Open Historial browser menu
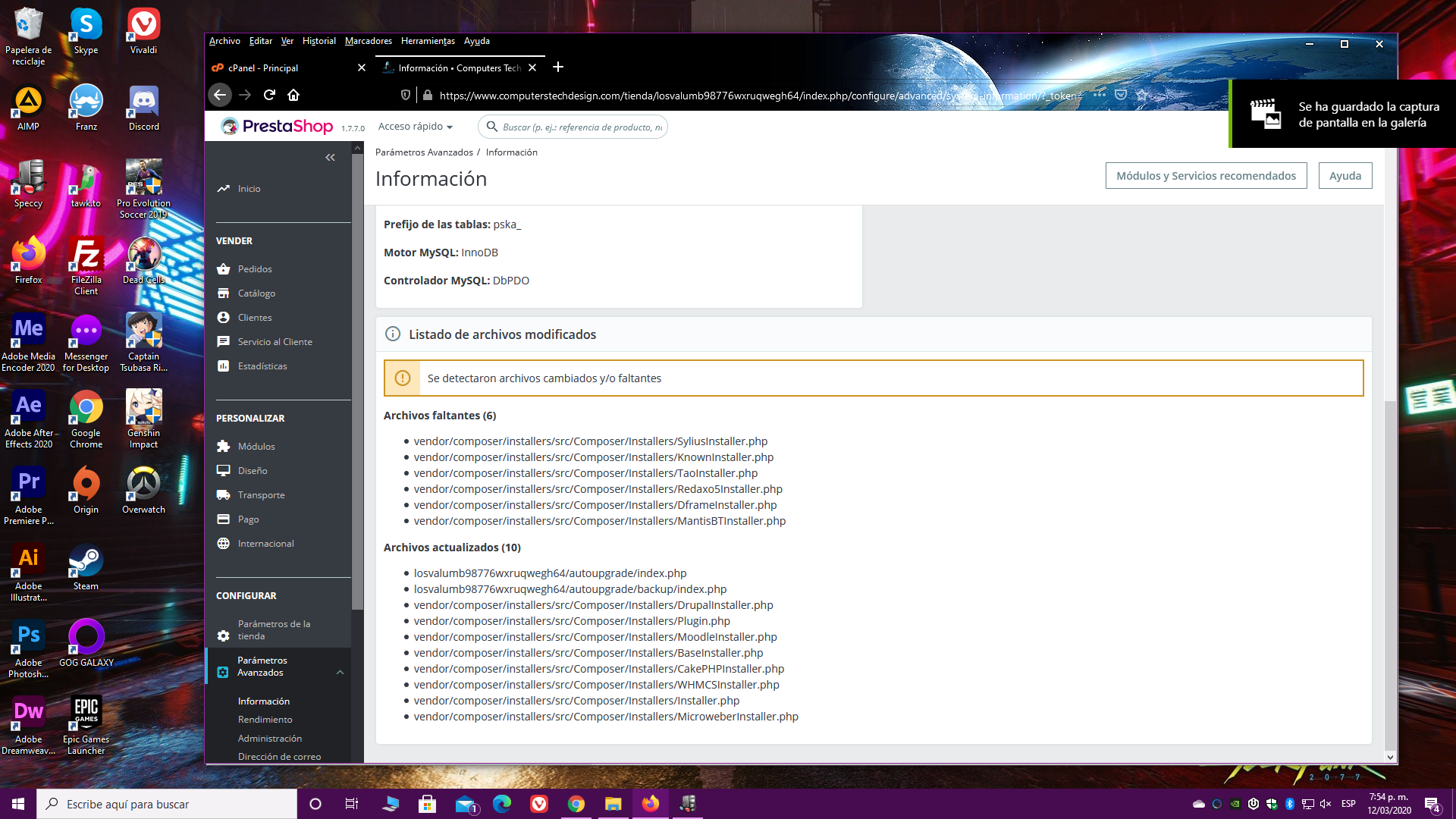1456x819 pixels. point(318,41)
